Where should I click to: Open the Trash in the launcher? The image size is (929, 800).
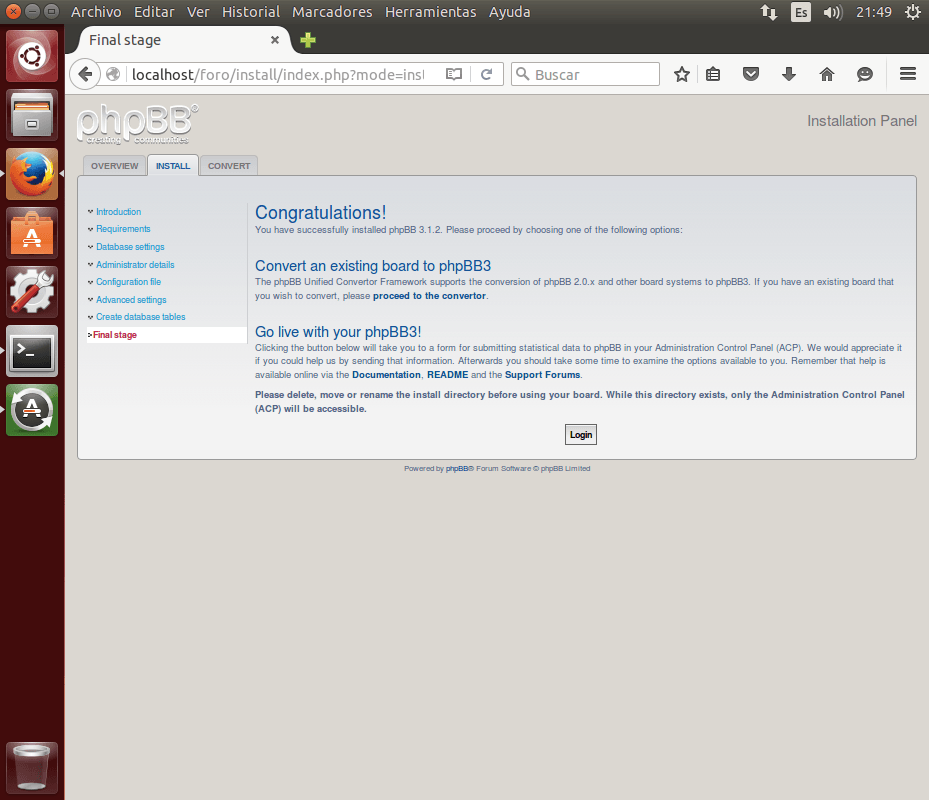pos(32,768)
